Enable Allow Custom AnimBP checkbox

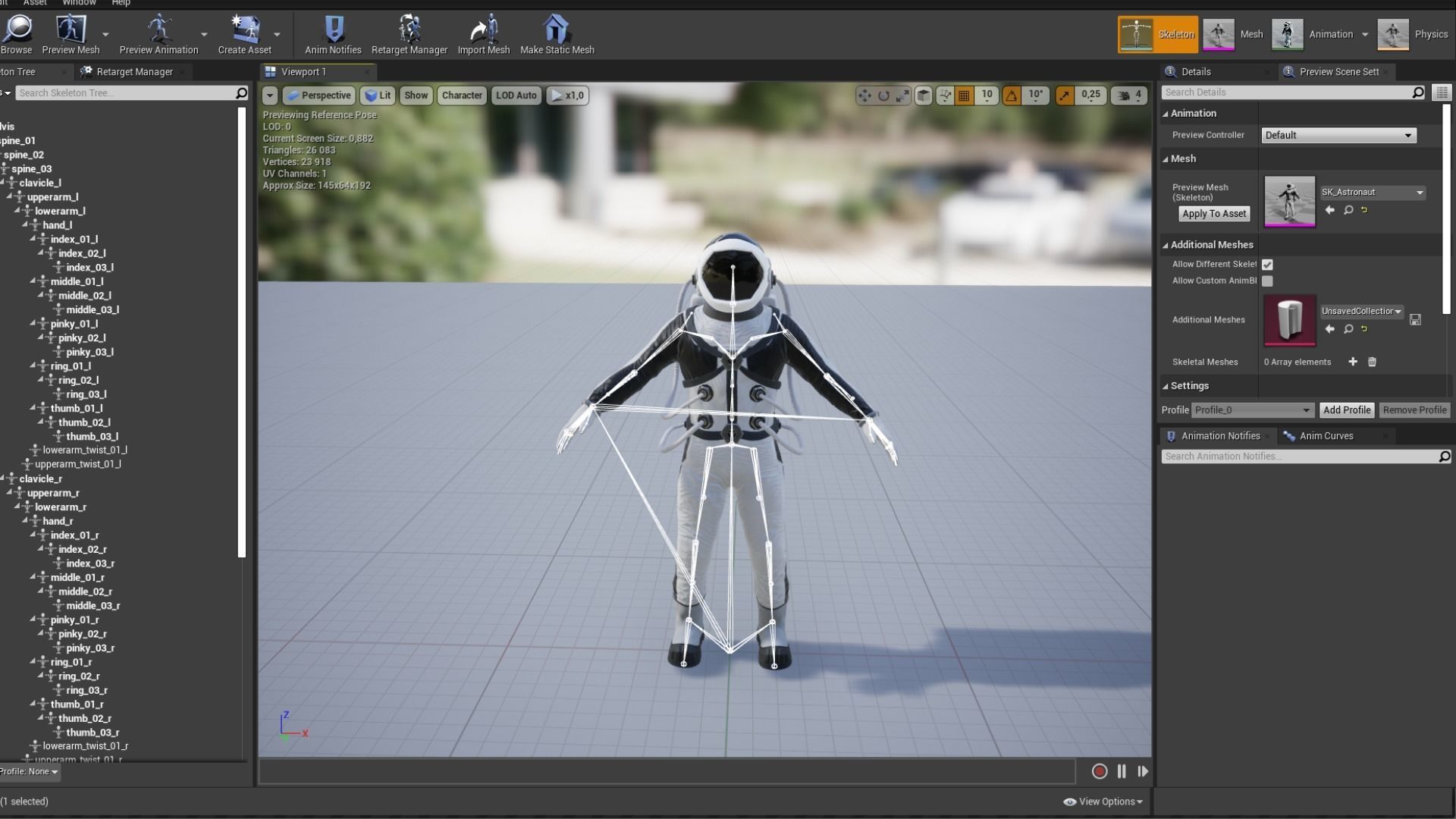click(x=1267, y=281)
